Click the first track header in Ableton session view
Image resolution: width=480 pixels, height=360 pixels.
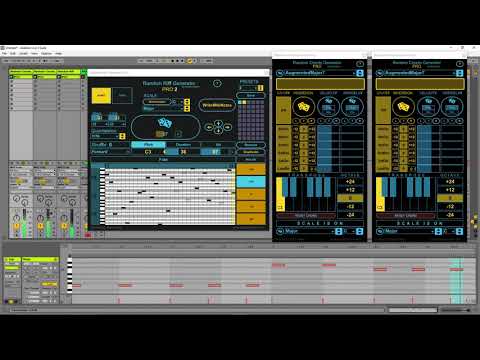pyautogui.click(x=21, y=71)
